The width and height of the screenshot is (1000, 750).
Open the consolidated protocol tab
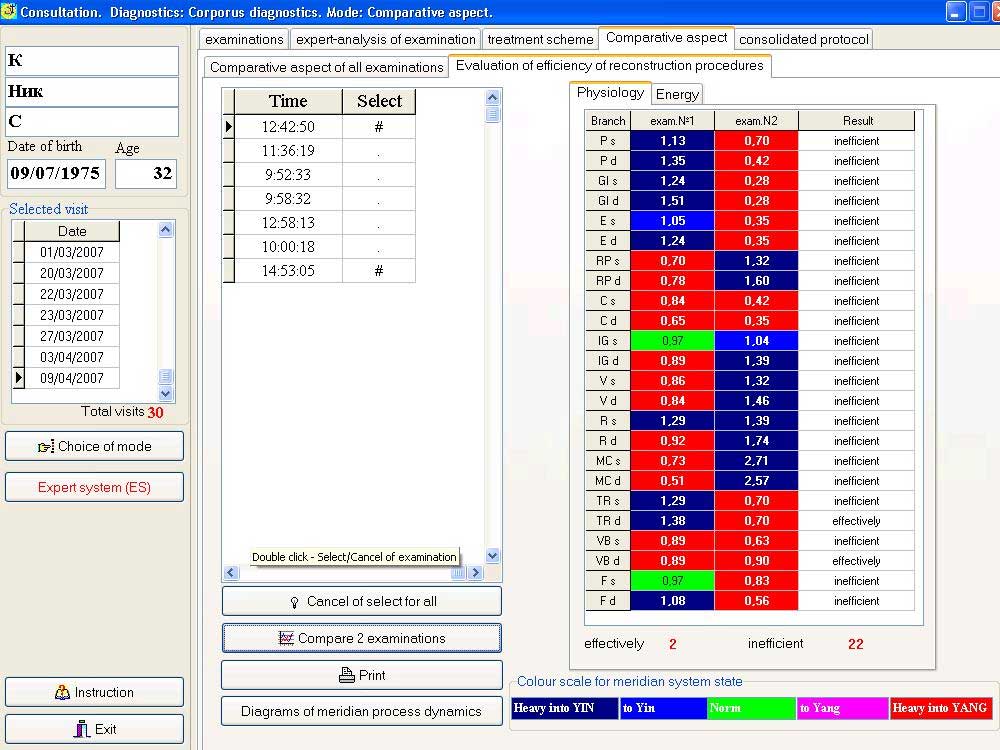[x=804, y=40]
